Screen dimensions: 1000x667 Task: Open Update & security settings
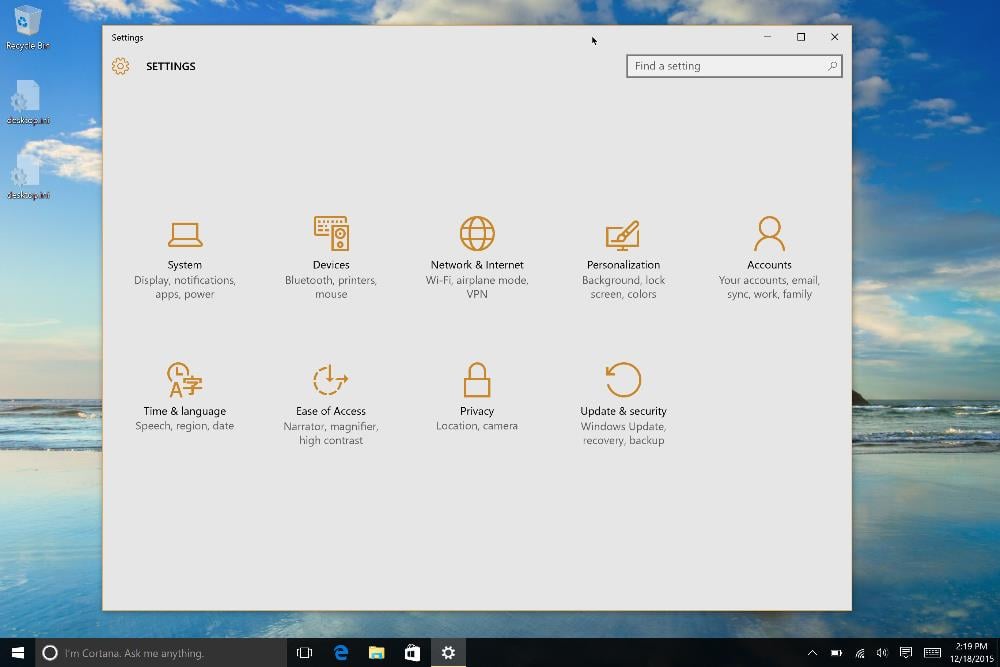click(x=623, y=405)
